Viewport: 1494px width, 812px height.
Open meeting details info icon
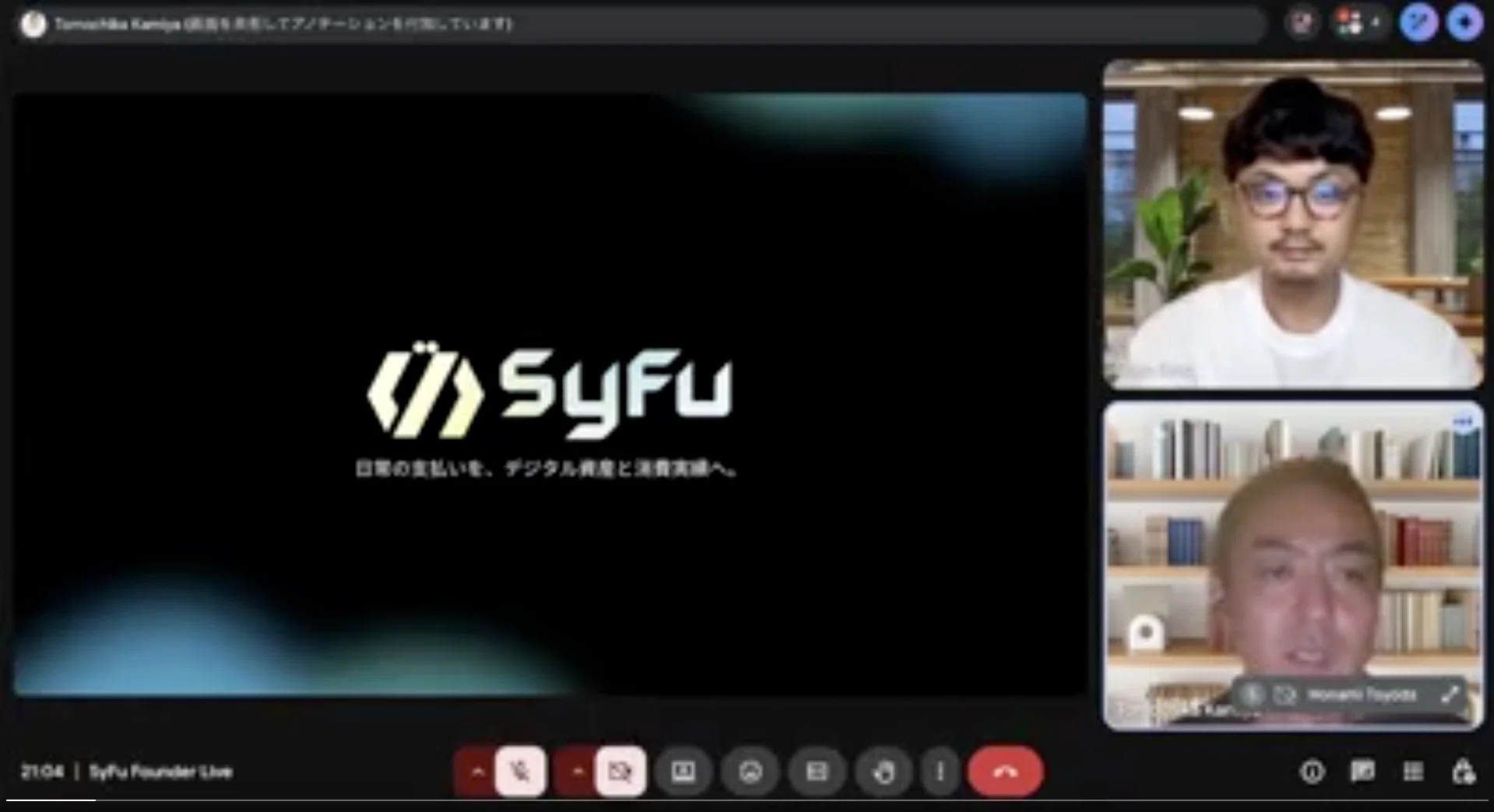1312,772
